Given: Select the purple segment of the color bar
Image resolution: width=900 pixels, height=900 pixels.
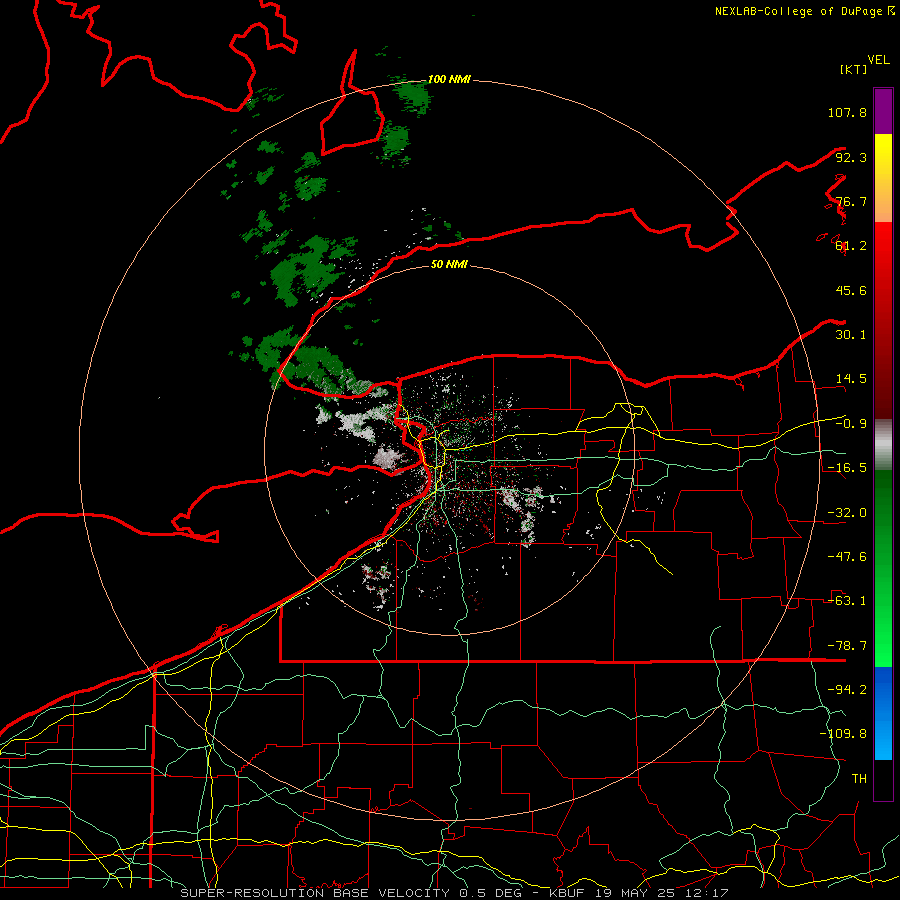Looking at the screenshot, I should [x=883, y=111].
